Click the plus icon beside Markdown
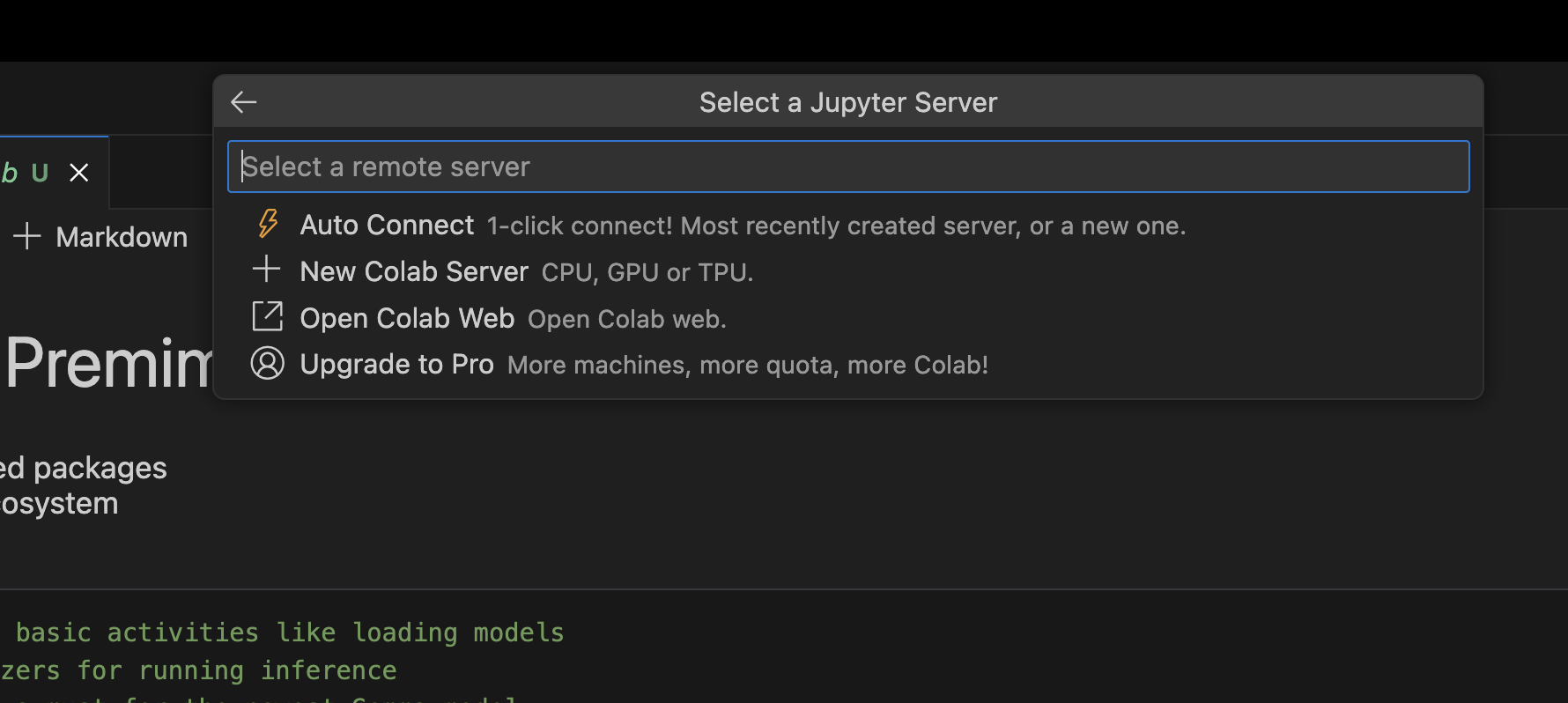Screen dimensions: 1568x703 27,236
